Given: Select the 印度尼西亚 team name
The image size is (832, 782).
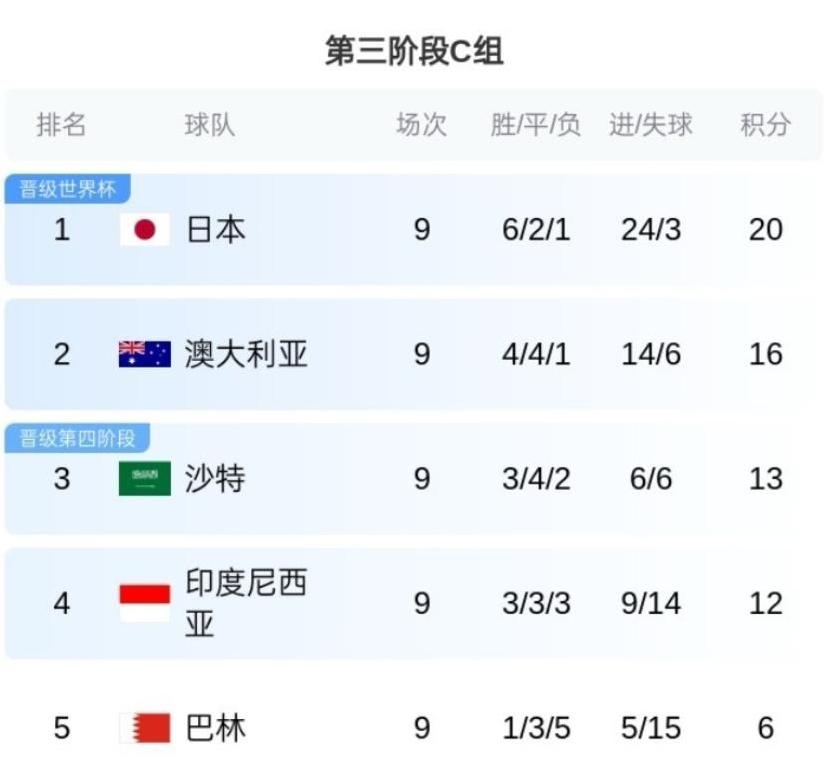Looking at the screenshot, I should (x=246, y=603).
